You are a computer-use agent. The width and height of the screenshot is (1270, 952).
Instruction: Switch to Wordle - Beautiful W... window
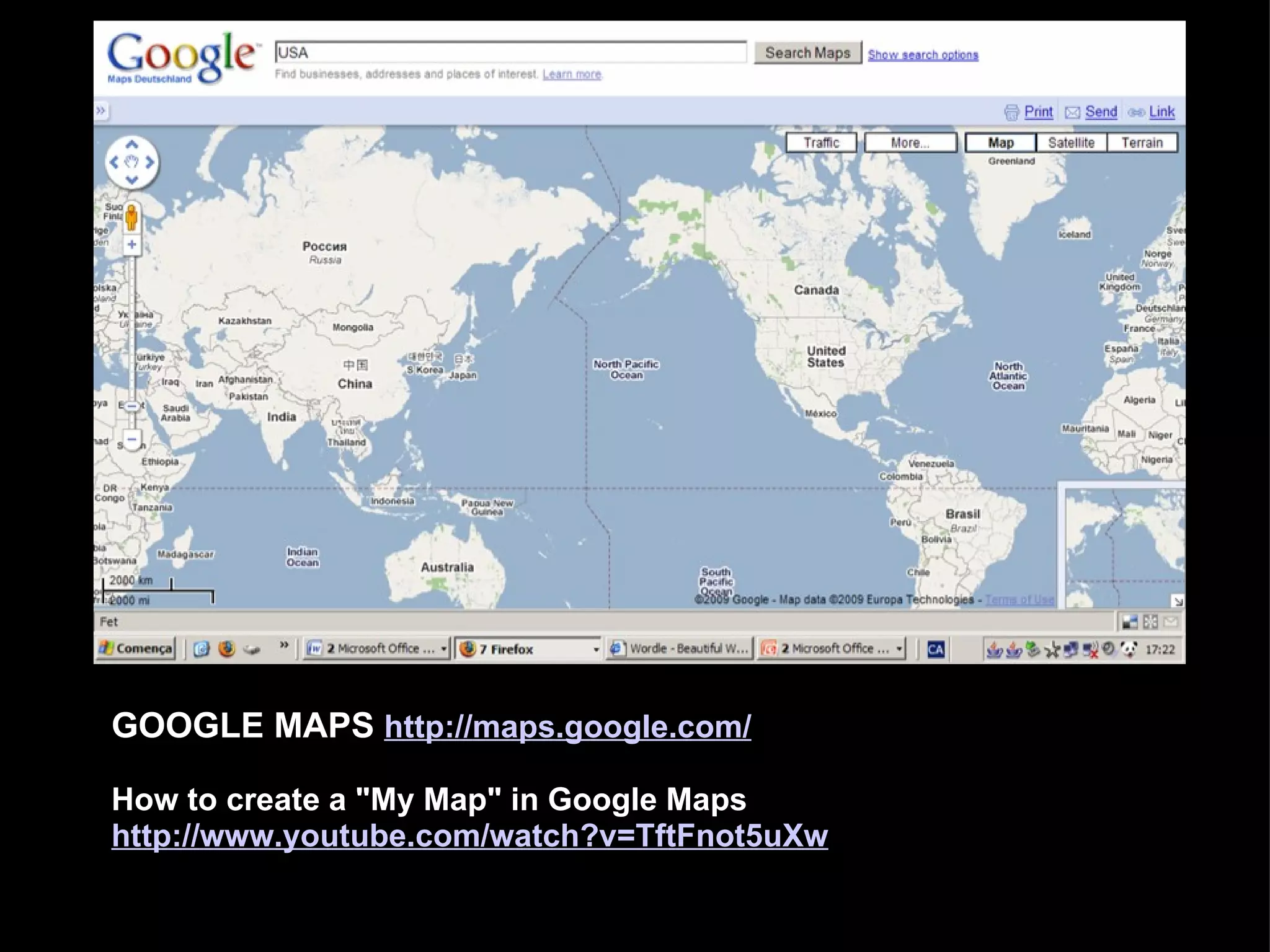tap(680, 648)
